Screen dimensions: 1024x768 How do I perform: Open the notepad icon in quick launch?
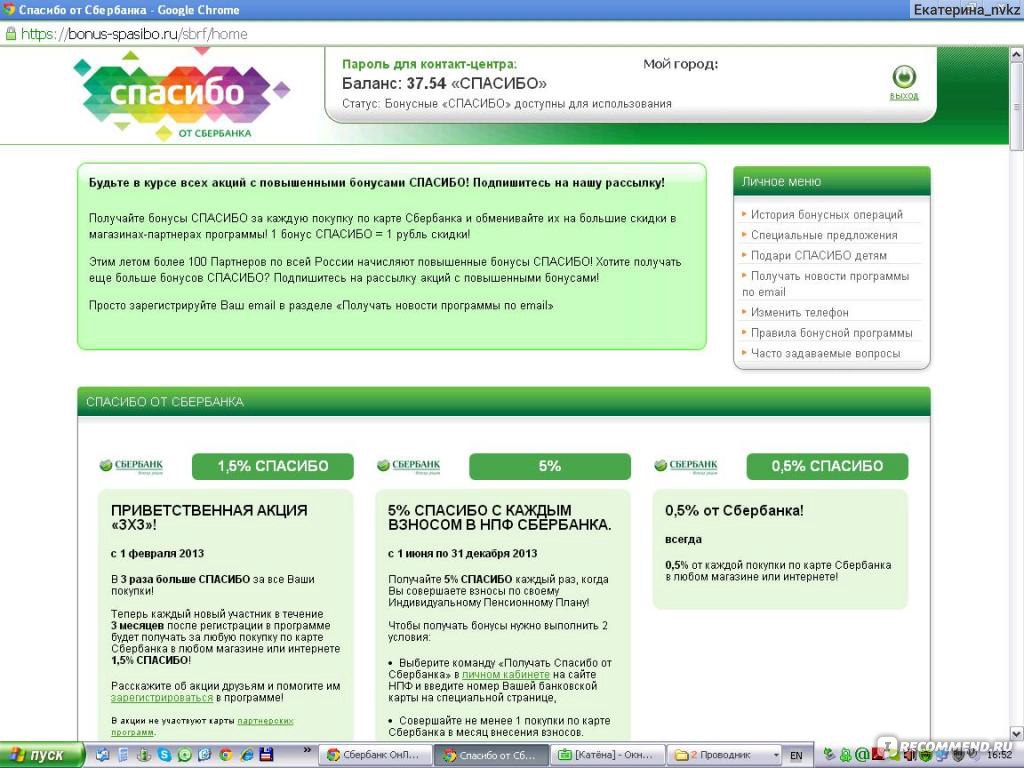point(123,755)
